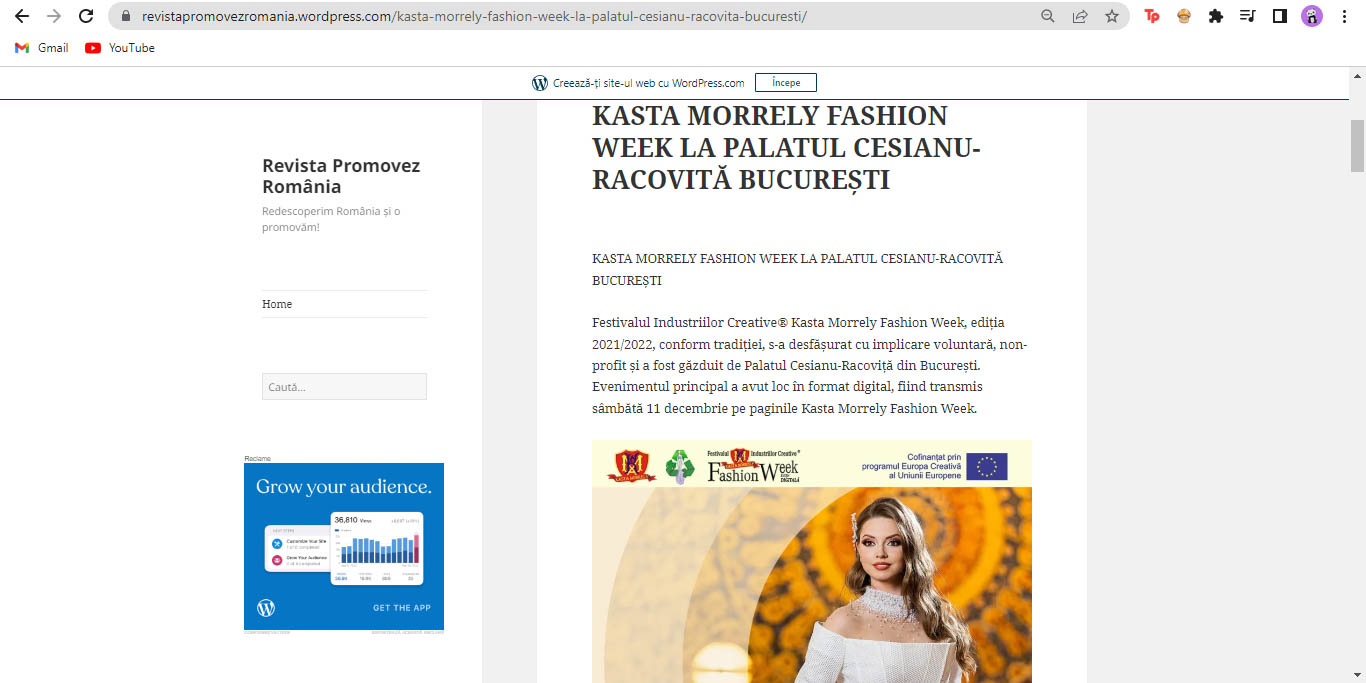Screen dimensions: 1366x683
Task: Click the Reclame label above ad
Action: click(x=257, y=458)
